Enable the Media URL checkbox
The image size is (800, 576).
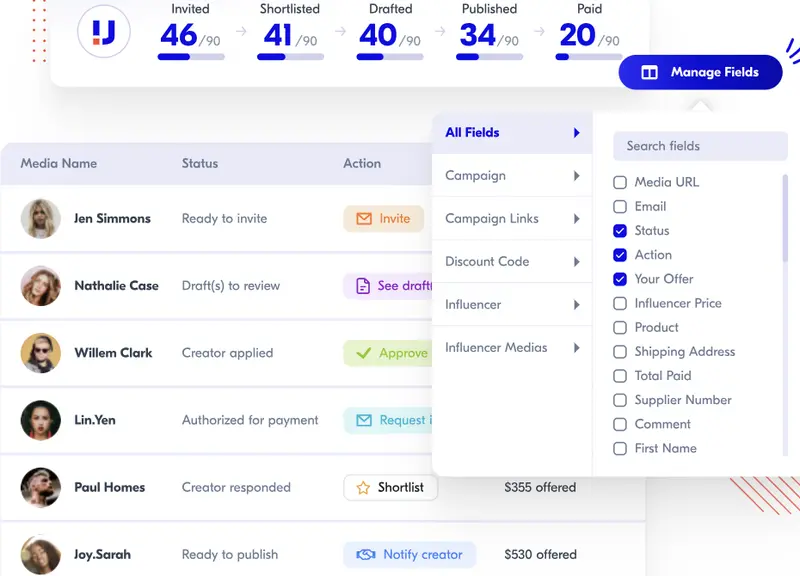(x=620, y=183)
